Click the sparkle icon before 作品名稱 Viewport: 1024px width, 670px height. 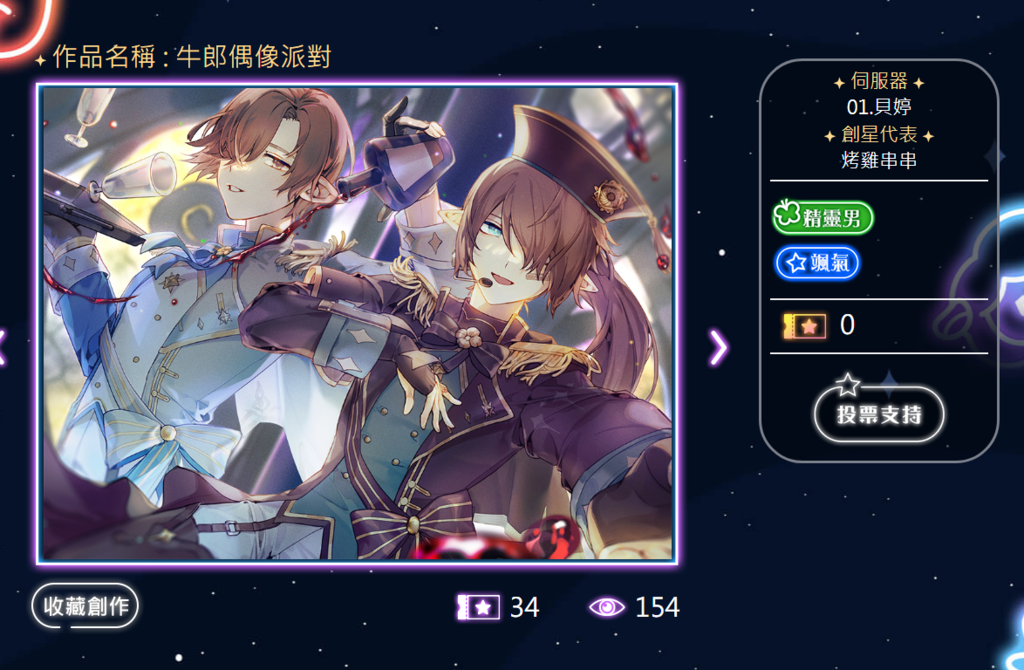click(x=40, y=60)
